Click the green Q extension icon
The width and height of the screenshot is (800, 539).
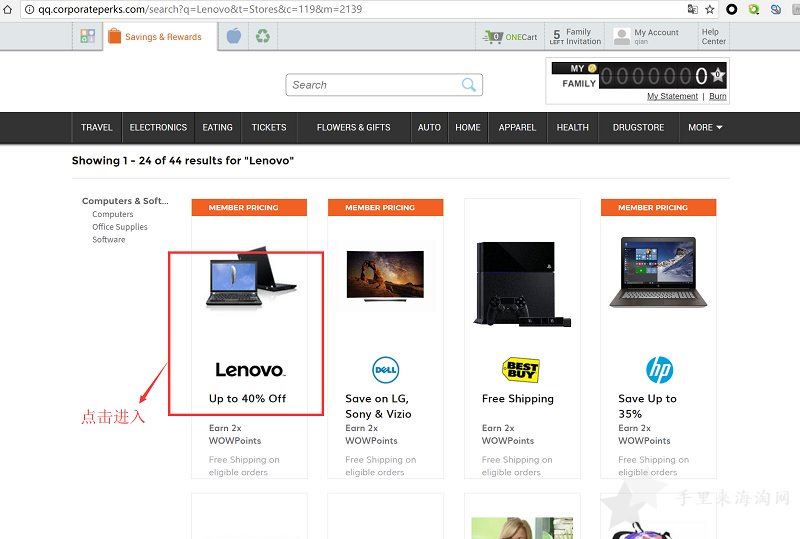click(754, 9)
